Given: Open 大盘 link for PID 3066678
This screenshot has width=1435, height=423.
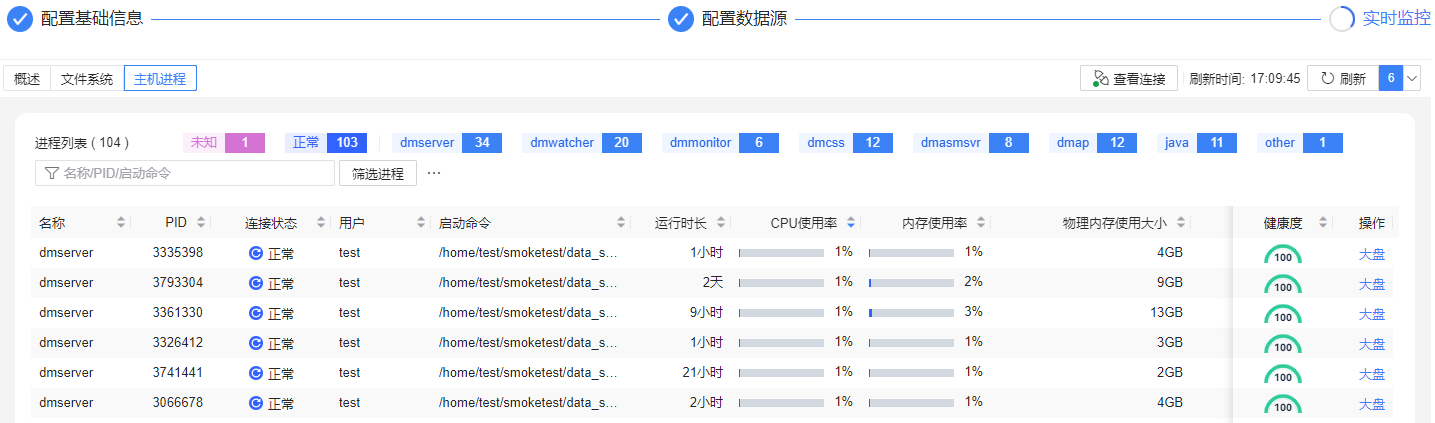Looking at the screenshot, I should click(1372, 404).
